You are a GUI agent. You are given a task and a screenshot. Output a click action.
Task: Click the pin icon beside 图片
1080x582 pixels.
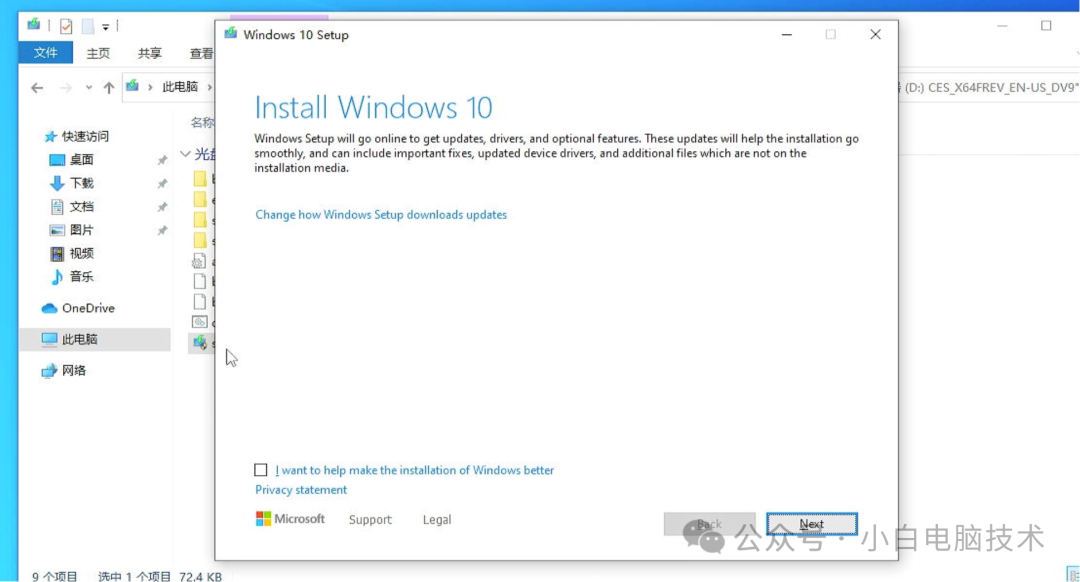click(x=162, y=230)
